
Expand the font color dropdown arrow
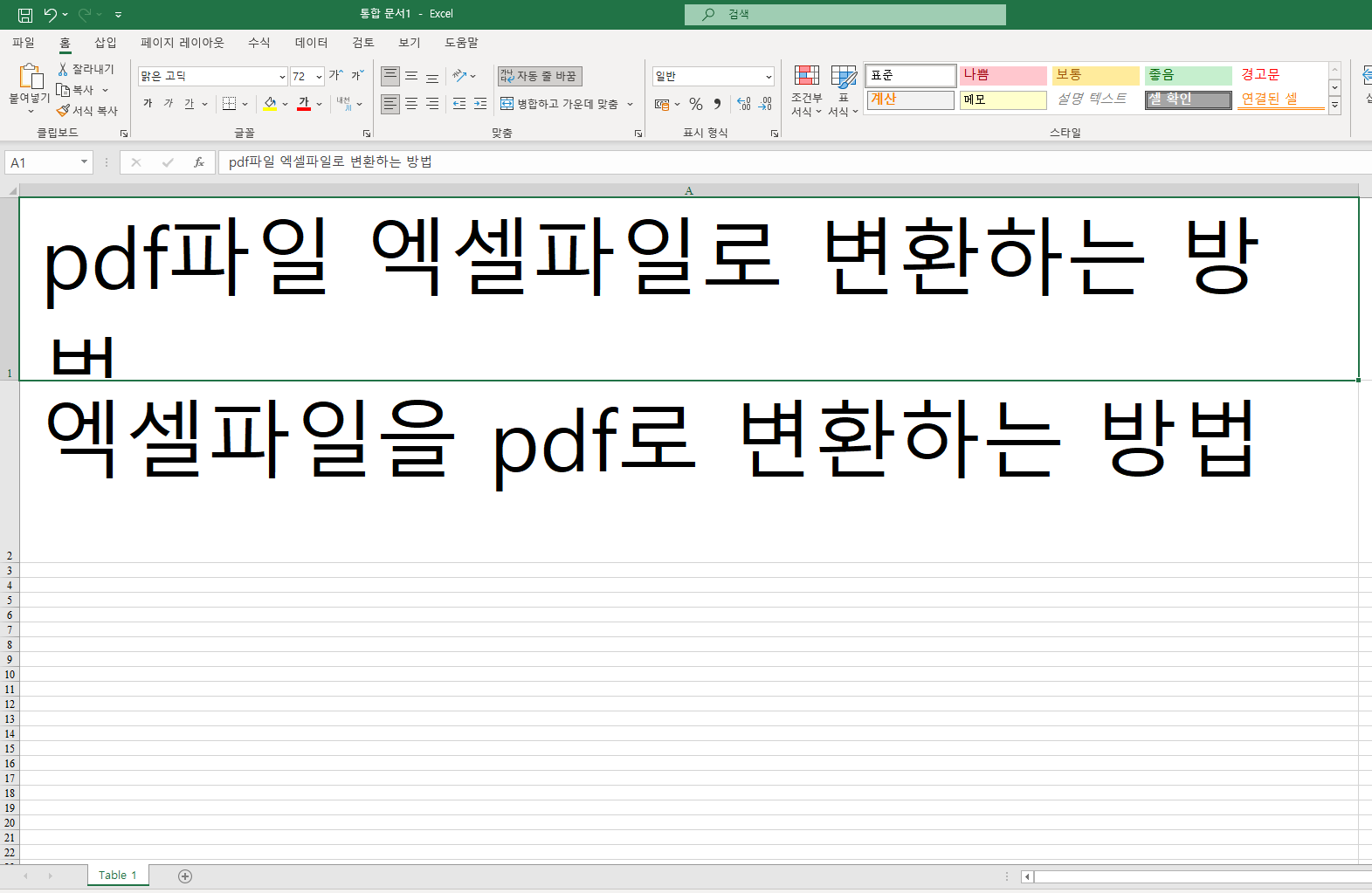click(x=320, y=104)
